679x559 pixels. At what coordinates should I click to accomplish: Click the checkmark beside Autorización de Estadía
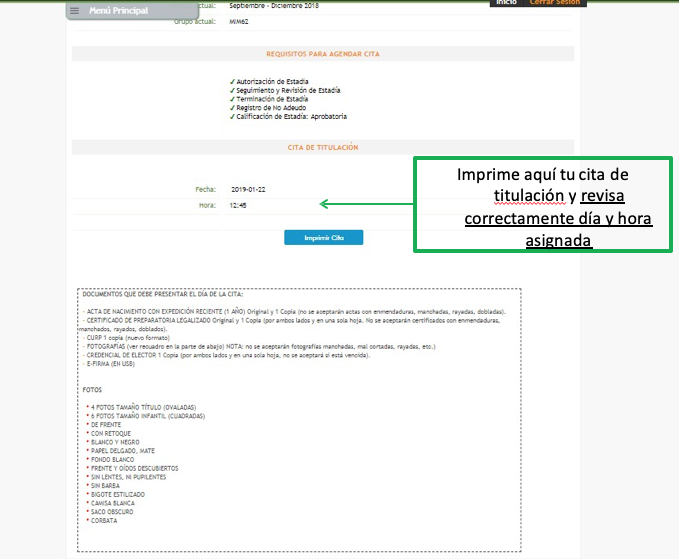coord(232,81)
